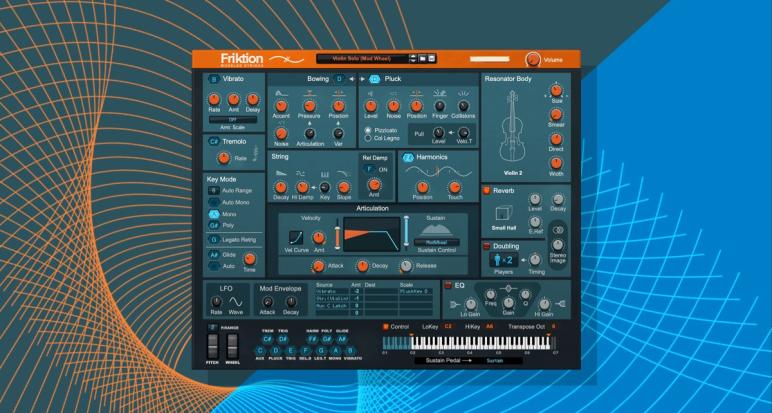Open the Vibrato Amt Scale selector
This screenshot has width=772, height=413.
233,120
